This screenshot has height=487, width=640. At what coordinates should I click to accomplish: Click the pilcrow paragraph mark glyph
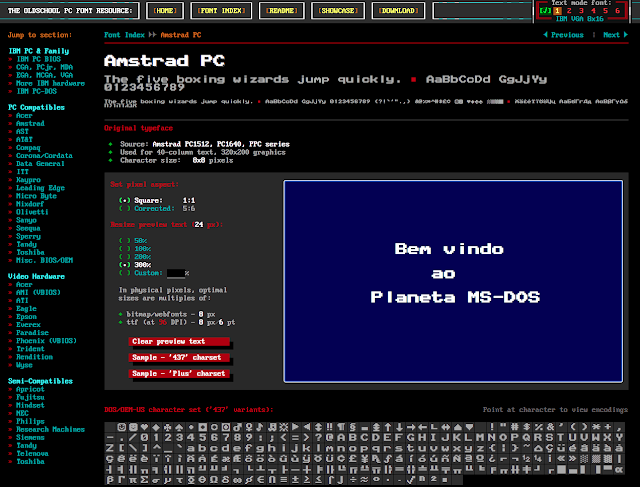coord(342,427)
